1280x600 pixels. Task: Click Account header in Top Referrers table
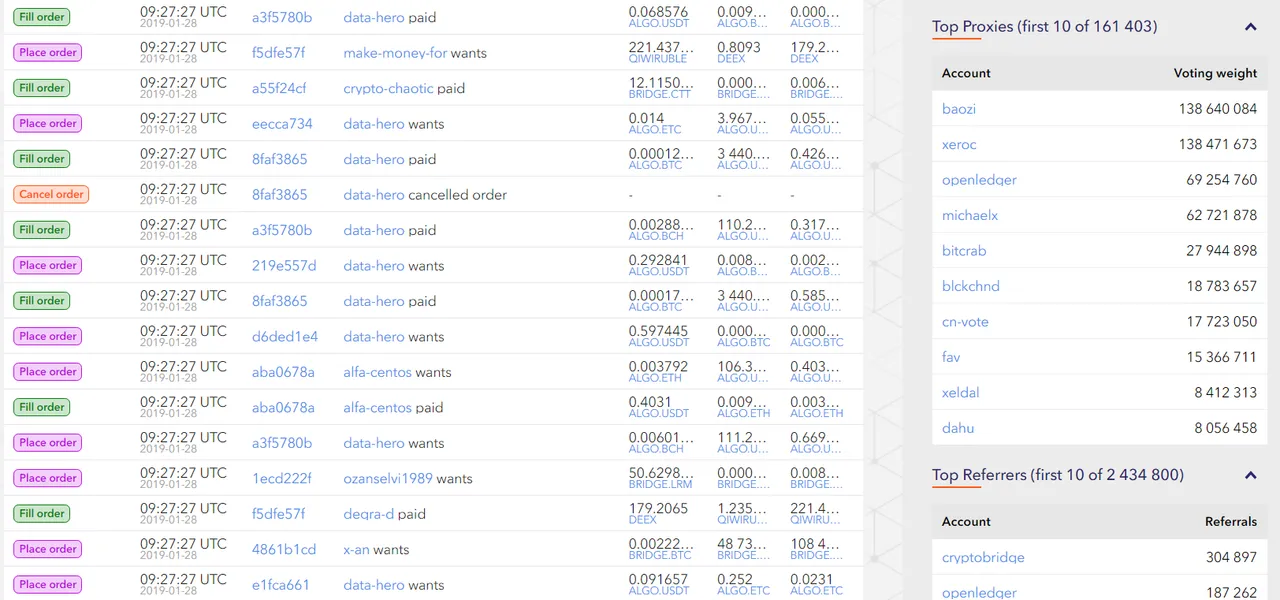click(x=966, y=521)
